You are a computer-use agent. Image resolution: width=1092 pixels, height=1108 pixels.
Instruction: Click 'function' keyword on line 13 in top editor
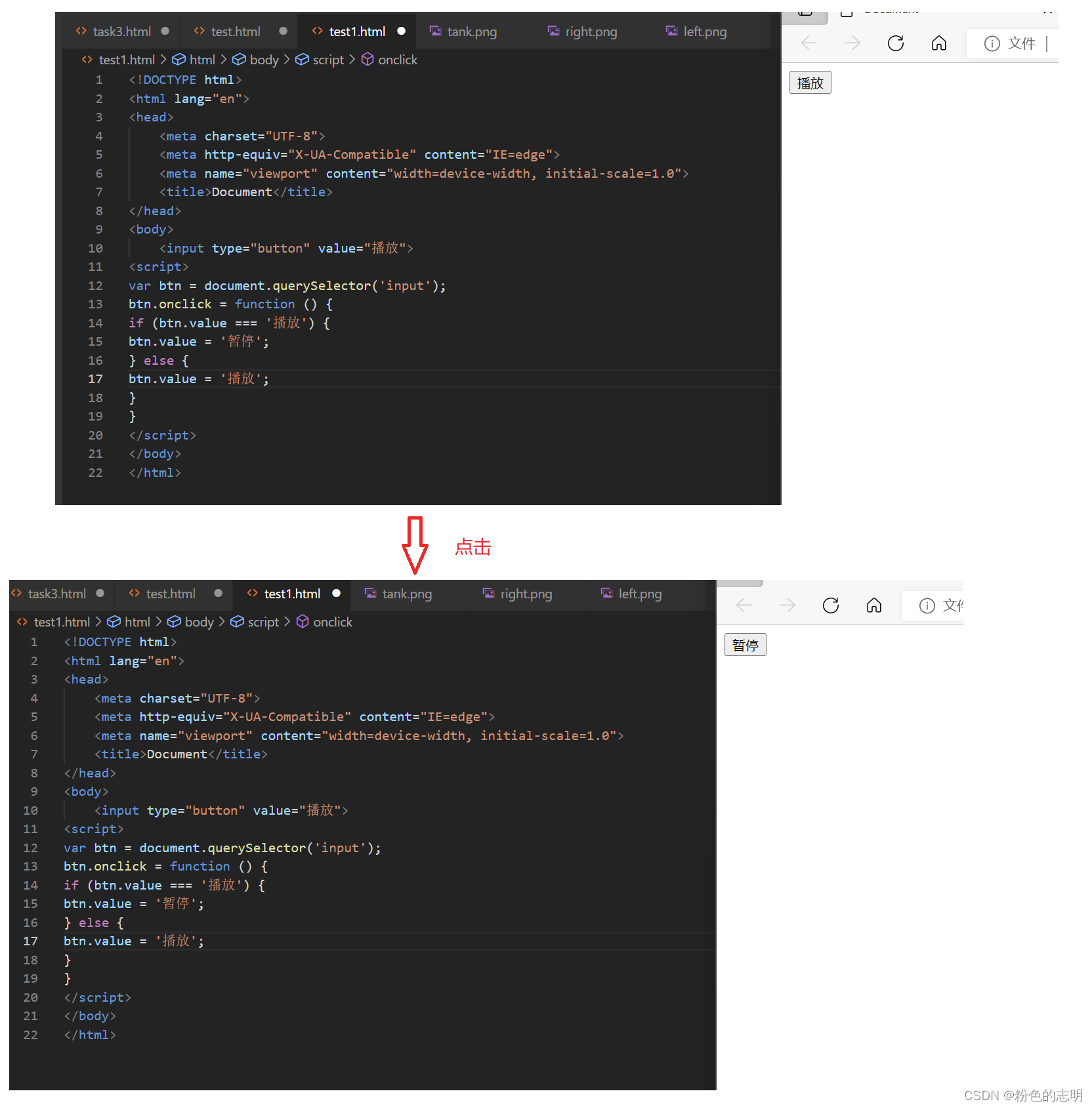pos(264,304)
